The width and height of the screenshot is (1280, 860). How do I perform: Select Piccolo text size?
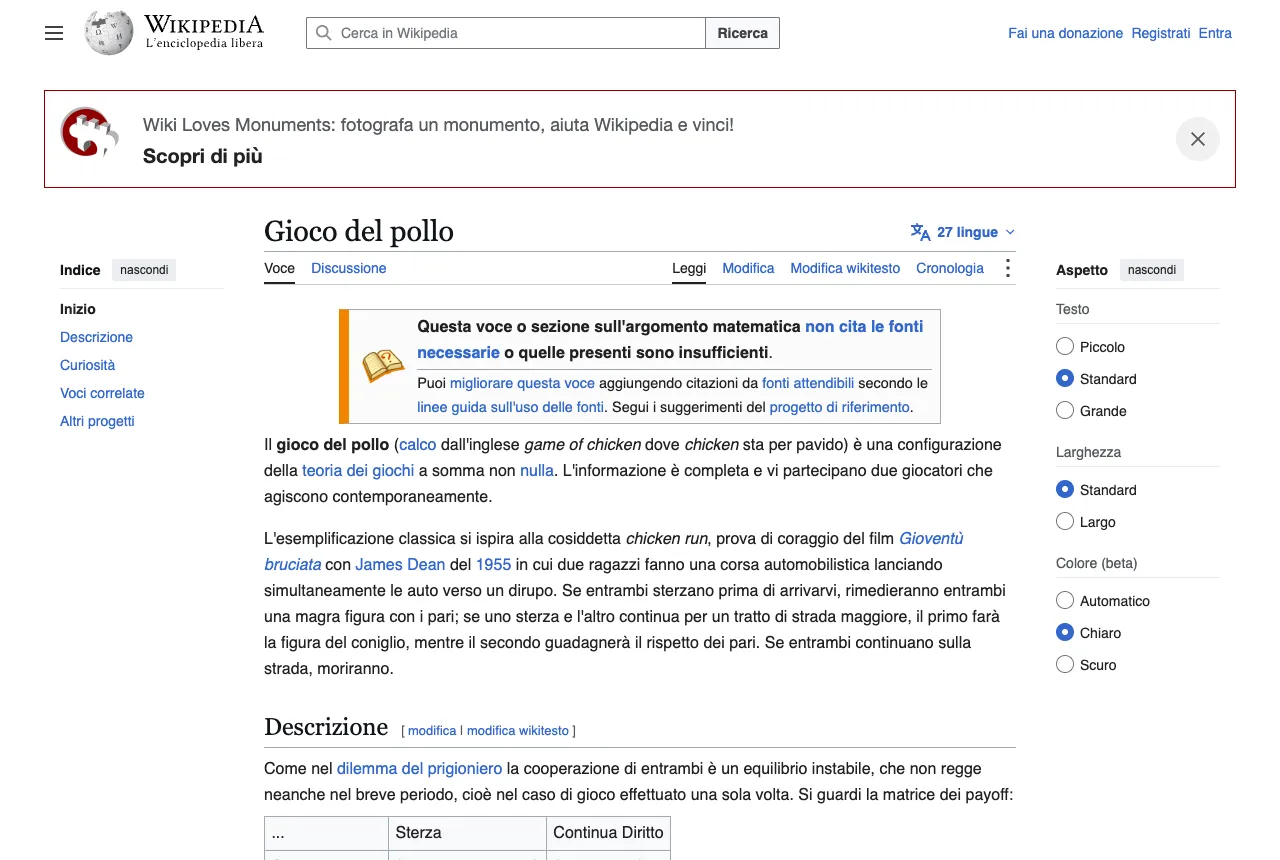click(1065, 347)
